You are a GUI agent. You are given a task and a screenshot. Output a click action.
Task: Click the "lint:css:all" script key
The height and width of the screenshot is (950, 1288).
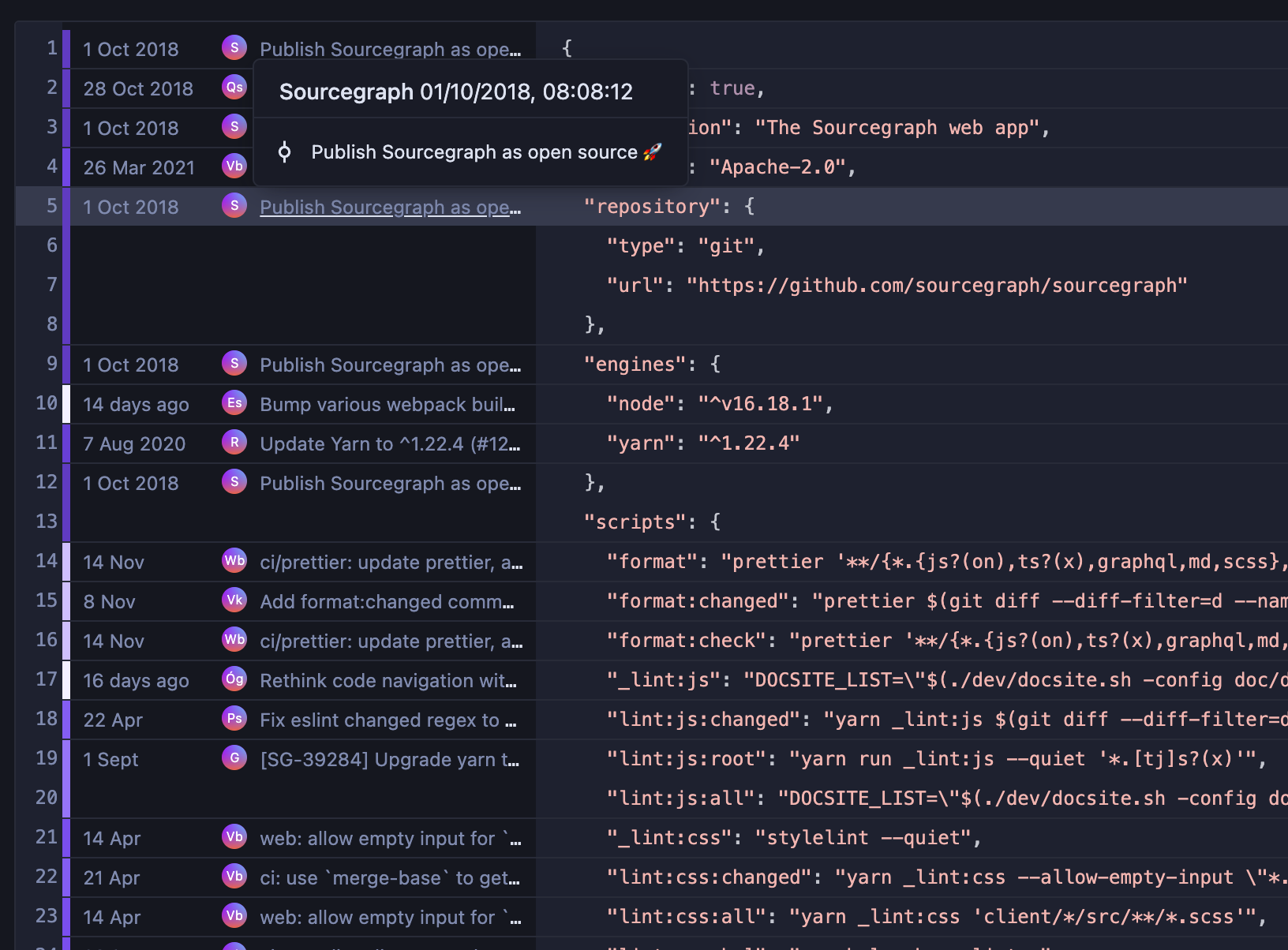[686, 916]
